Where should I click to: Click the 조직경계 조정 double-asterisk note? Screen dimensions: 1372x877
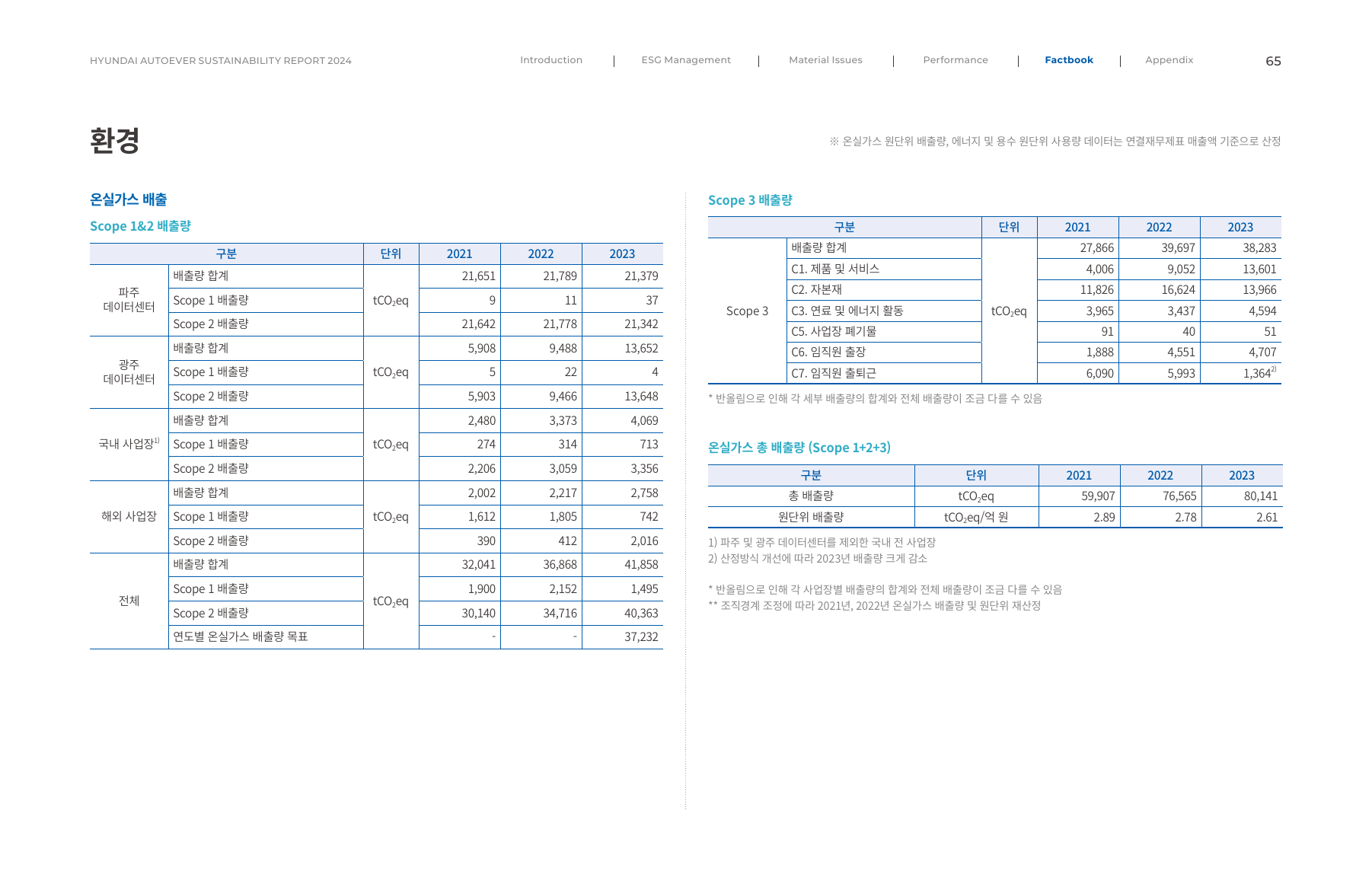click(x=874, y=606)
